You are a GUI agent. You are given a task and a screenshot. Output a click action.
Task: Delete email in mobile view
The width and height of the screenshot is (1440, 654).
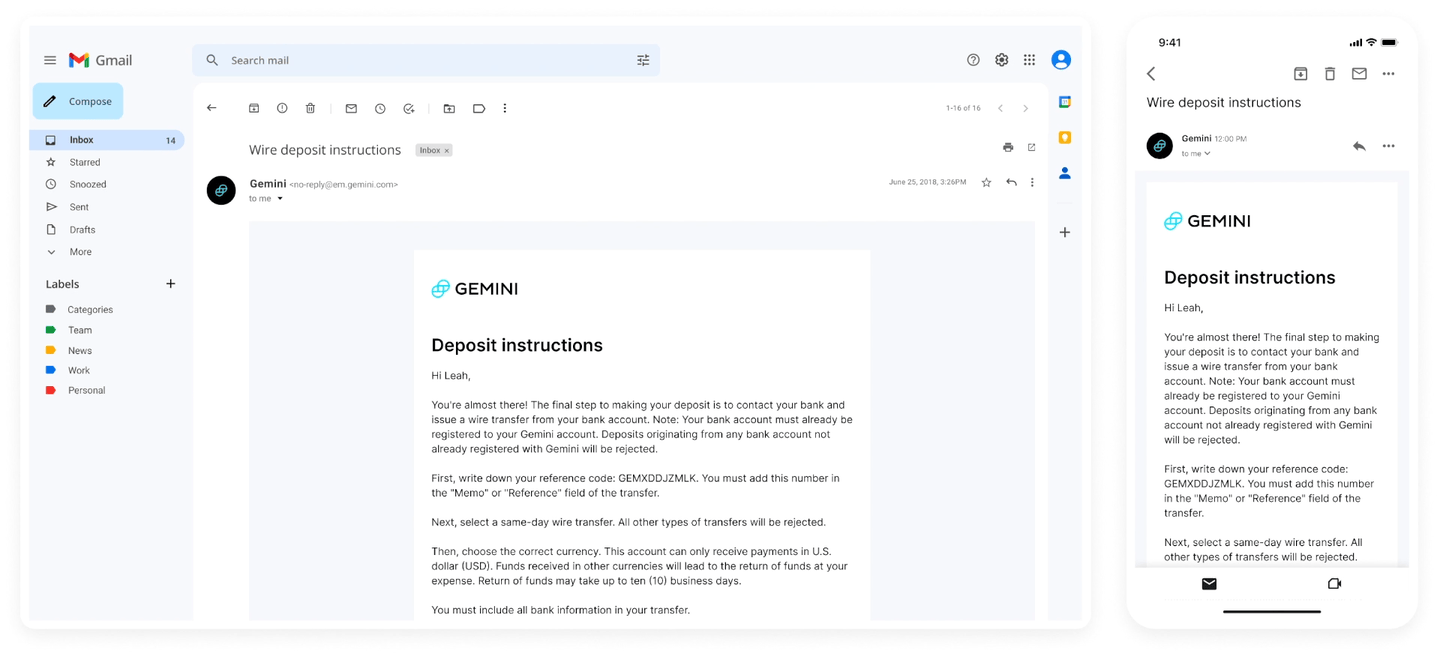1329,74
